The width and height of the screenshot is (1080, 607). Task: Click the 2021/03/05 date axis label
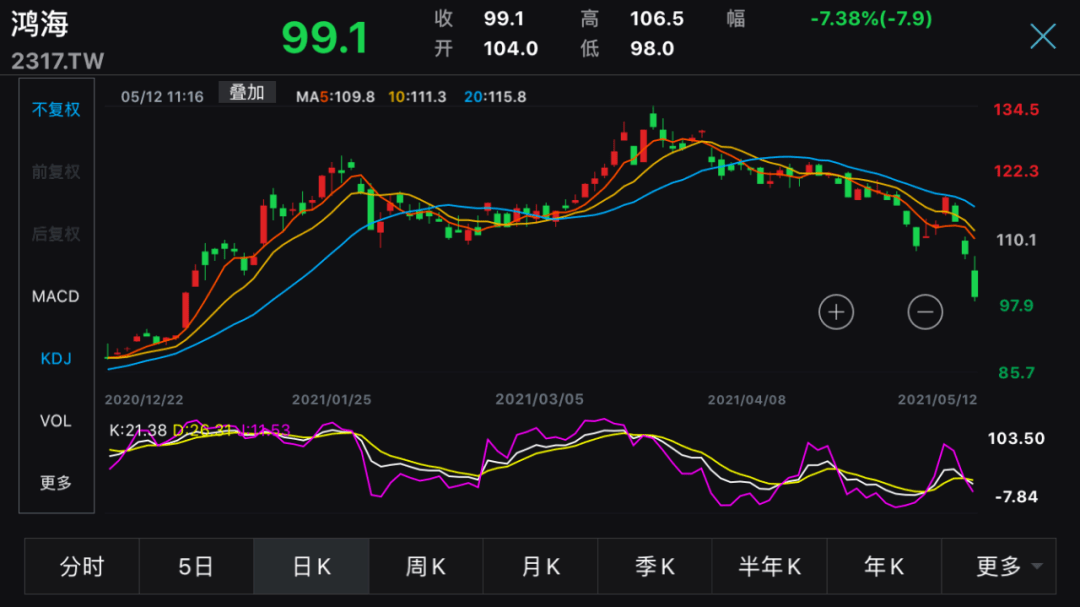[x=539, y=400]
